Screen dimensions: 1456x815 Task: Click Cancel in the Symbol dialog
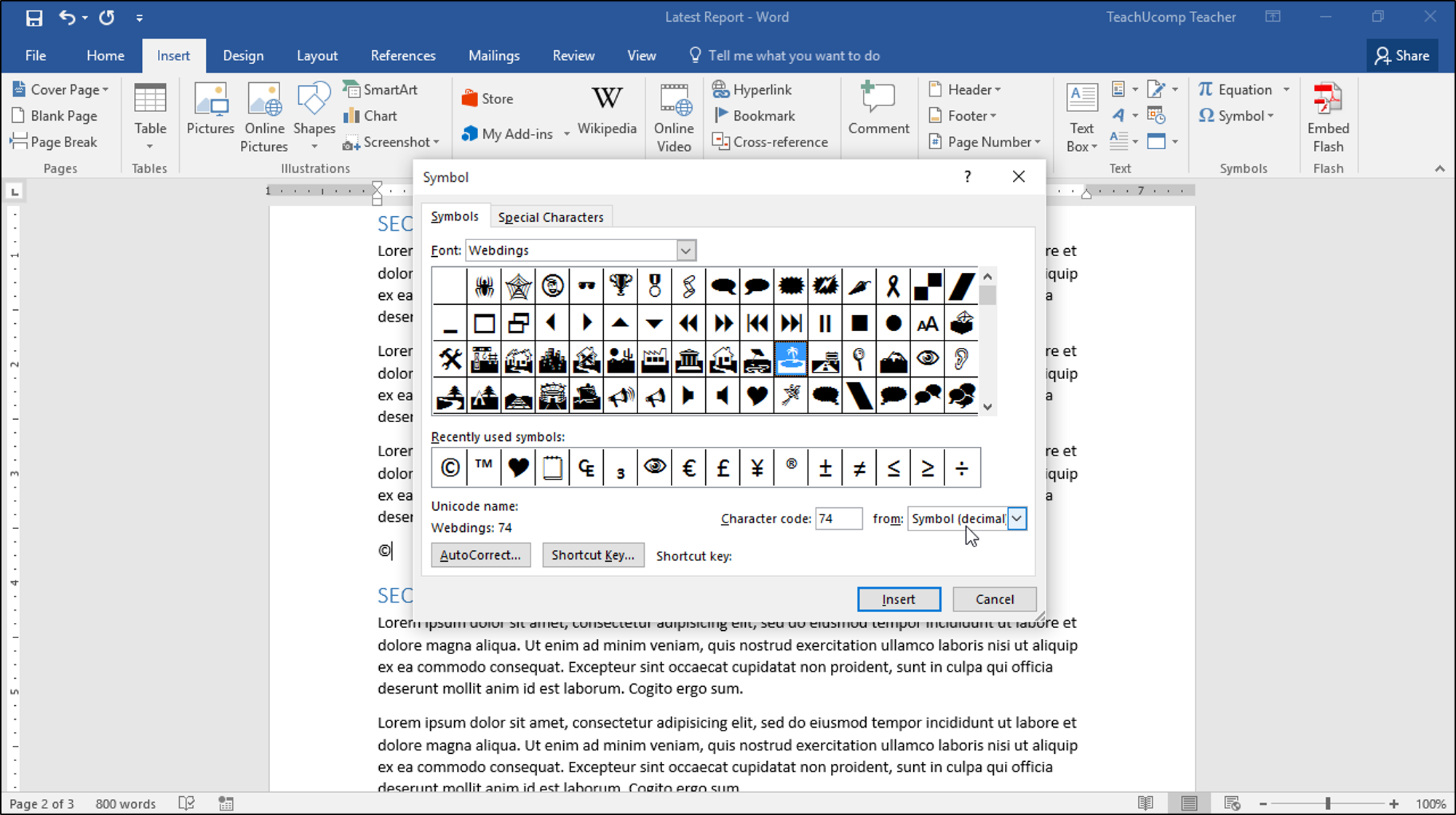point(994,599)
